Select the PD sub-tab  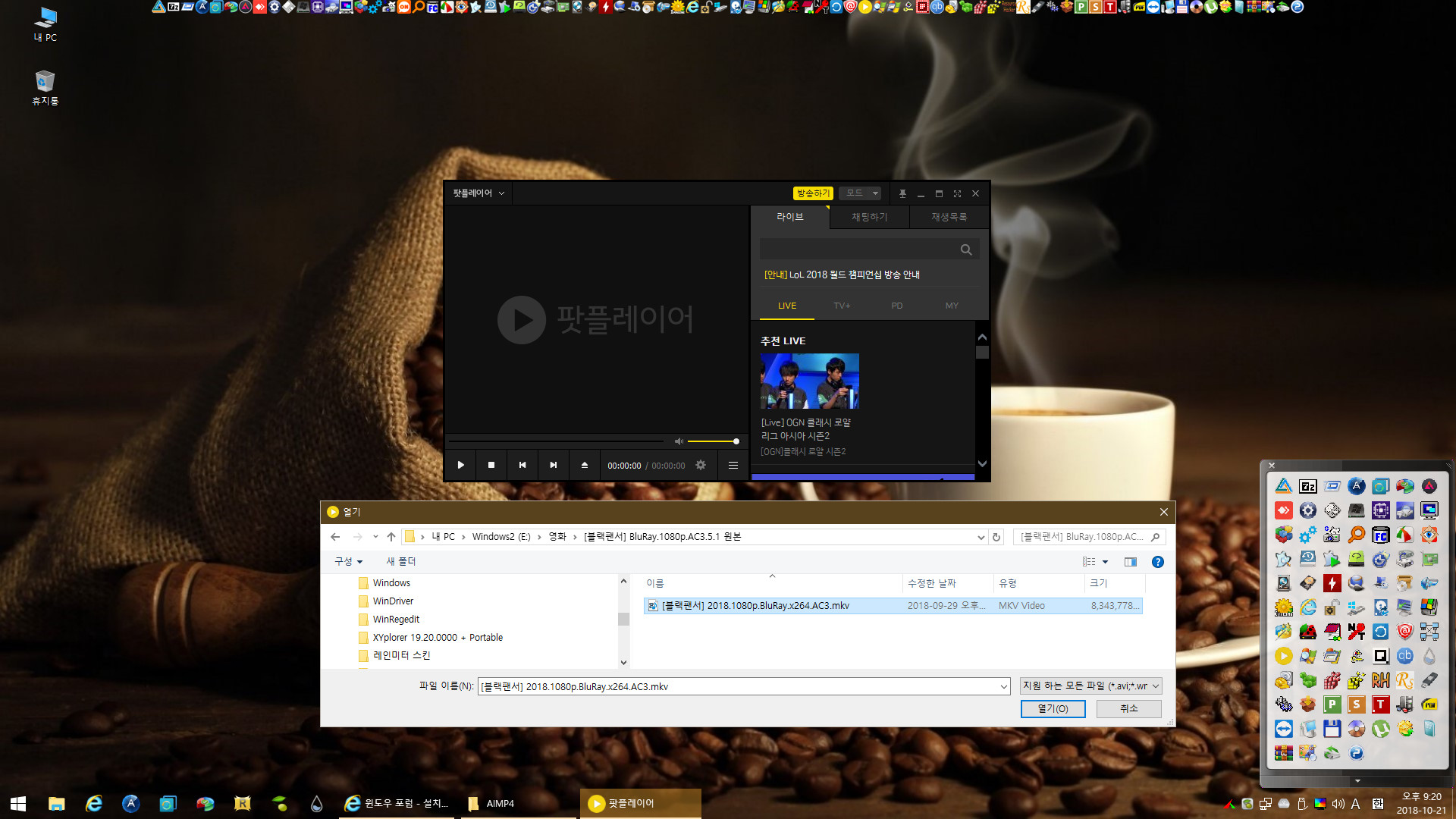[897, 306]
